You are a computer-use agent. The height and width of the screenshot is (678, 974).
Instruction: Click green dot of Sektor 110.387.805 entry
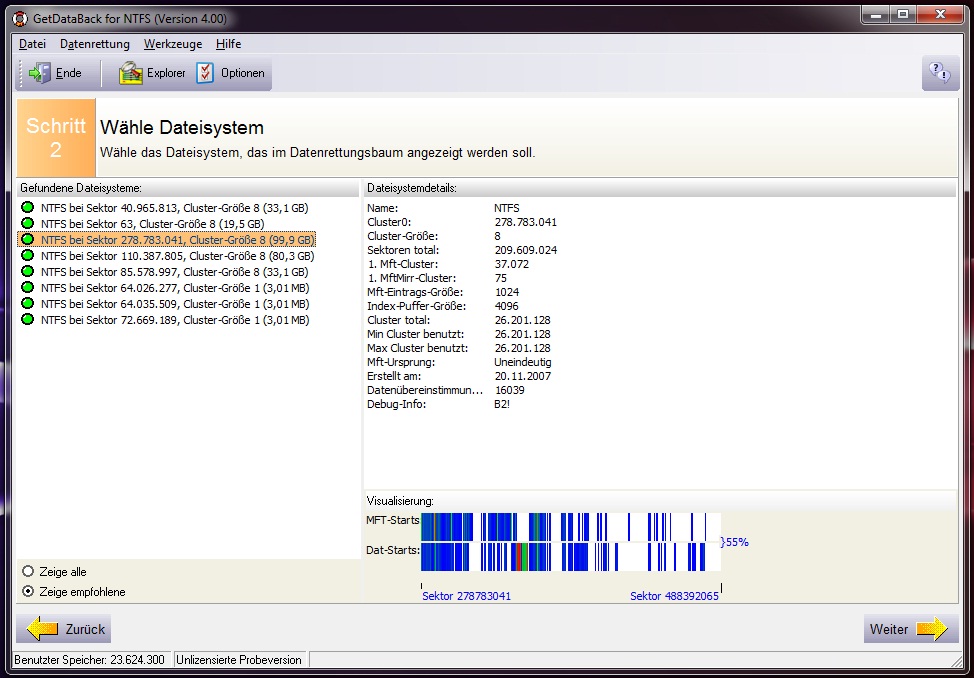point(27,255)
